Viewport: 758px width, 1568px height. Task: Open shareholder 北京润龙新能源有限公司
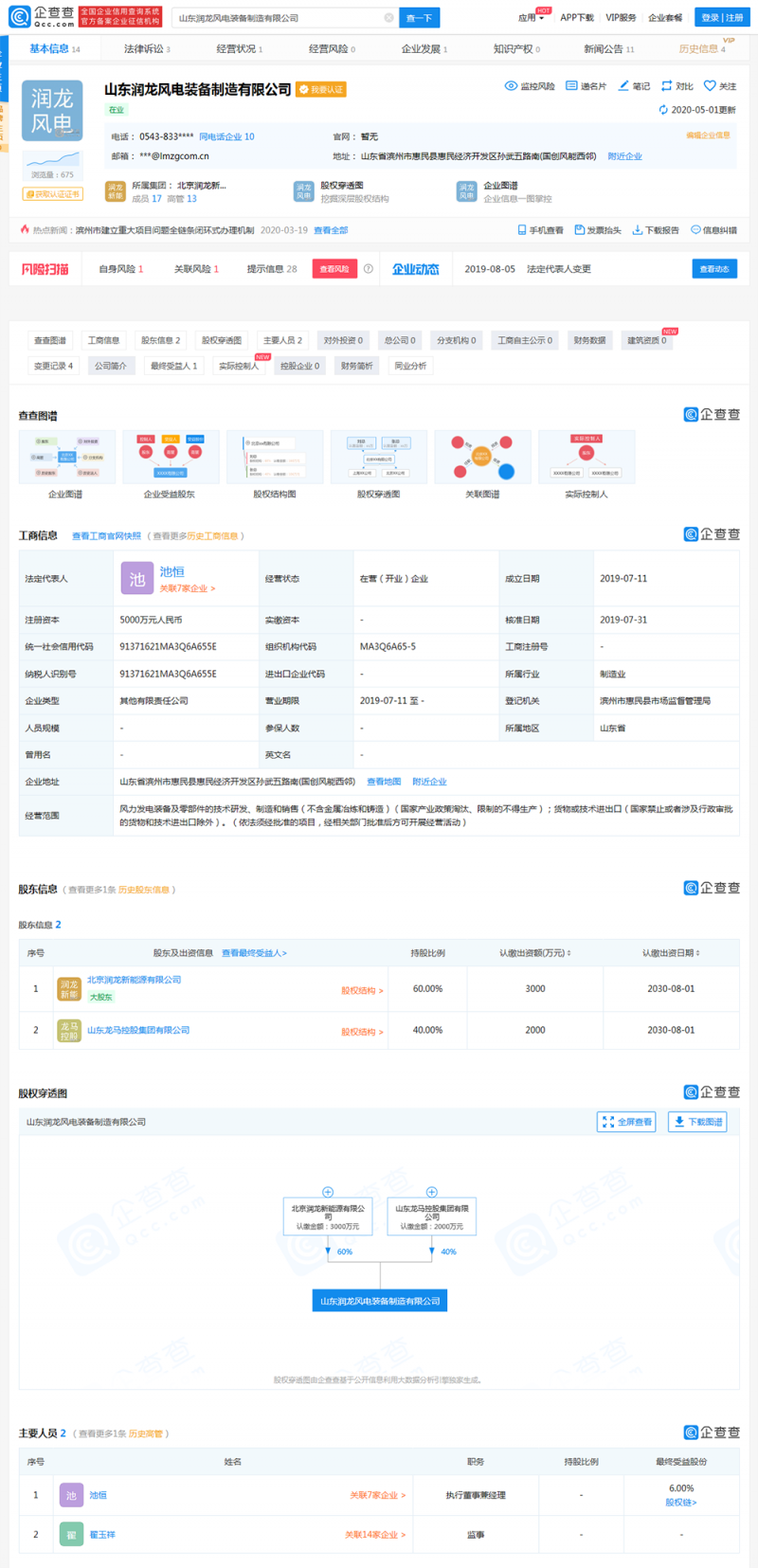[134, 980]
